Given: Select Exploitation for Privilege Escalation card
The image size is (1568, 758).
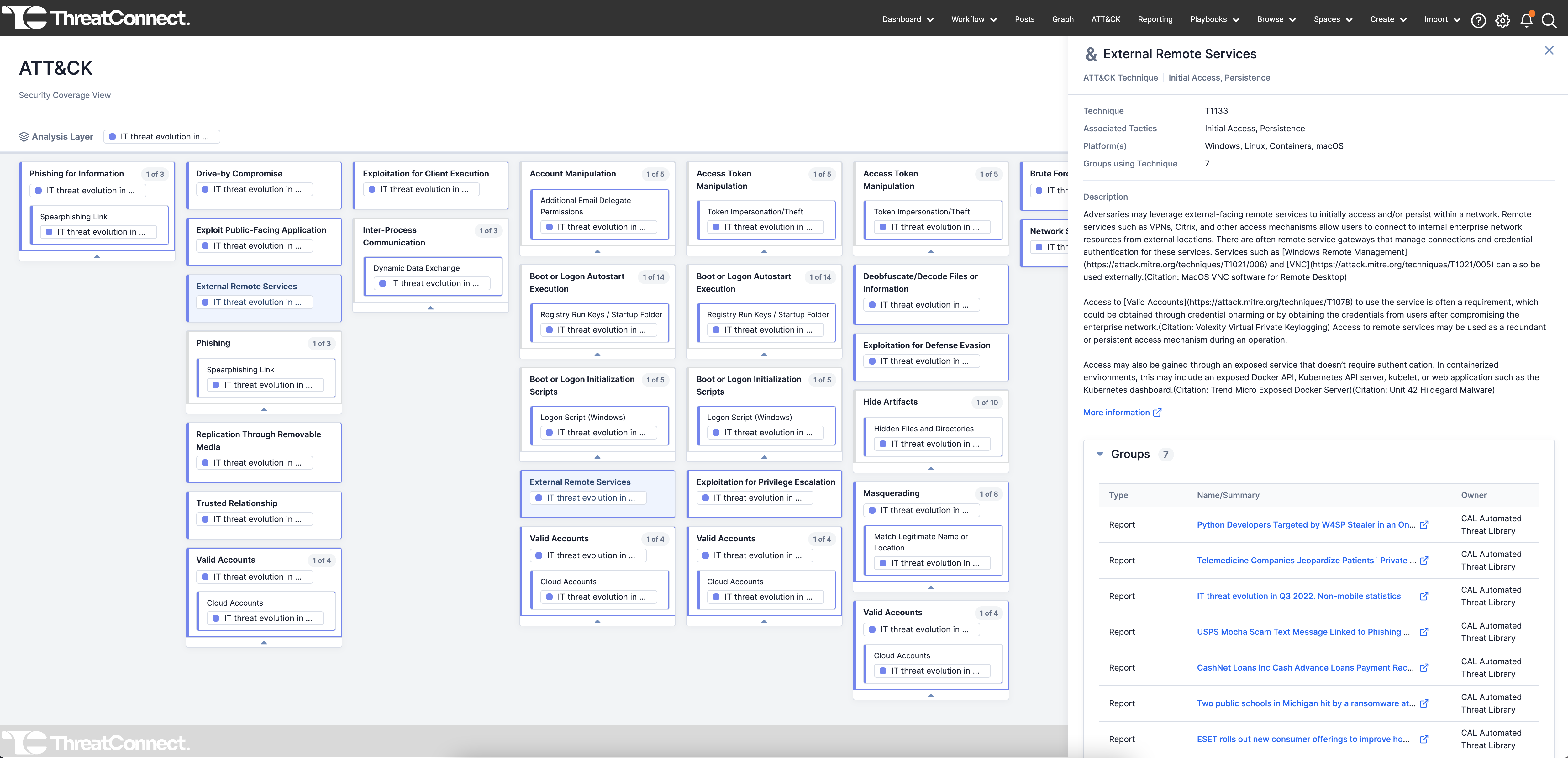Looking at the screenshot, I should 764,494.
